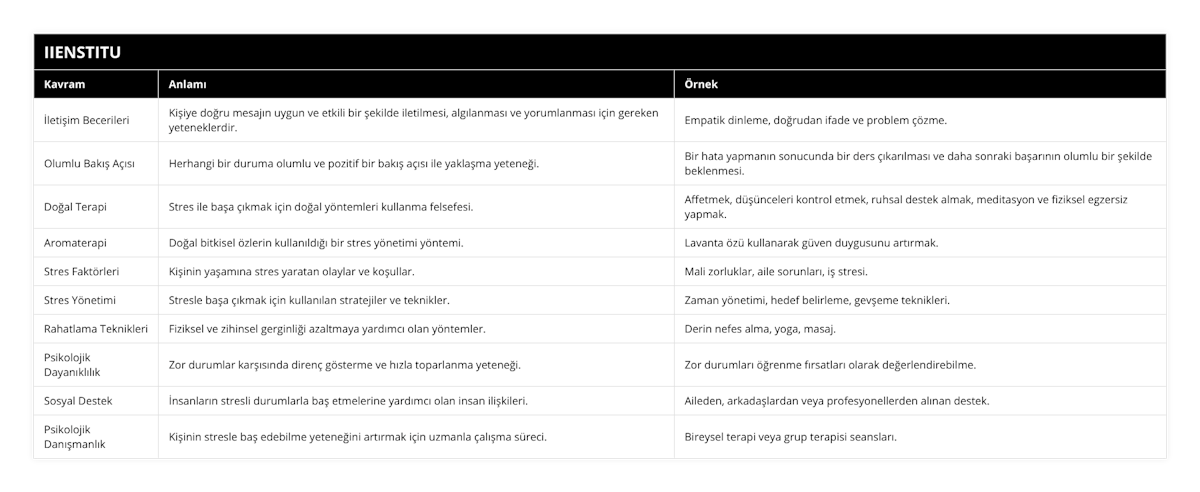Select the Sosyal Destek cell
This screenshot has width=1200, height=492.
coord(79,401)
